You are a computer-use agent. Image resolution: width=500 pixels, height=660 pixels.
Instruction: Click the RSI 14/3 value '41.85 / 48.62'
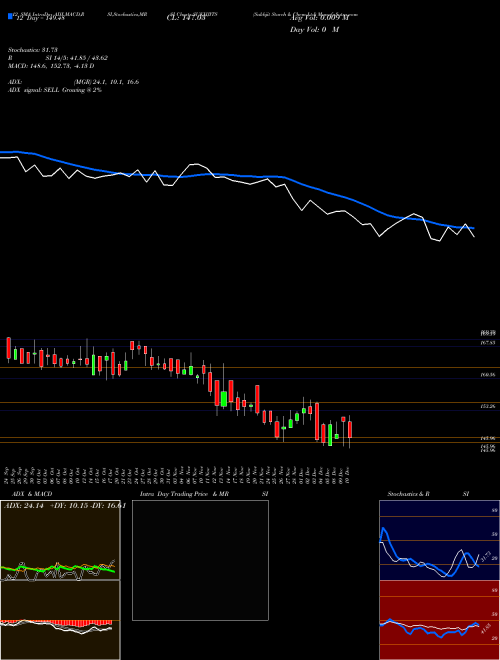(x=89, y=58)
